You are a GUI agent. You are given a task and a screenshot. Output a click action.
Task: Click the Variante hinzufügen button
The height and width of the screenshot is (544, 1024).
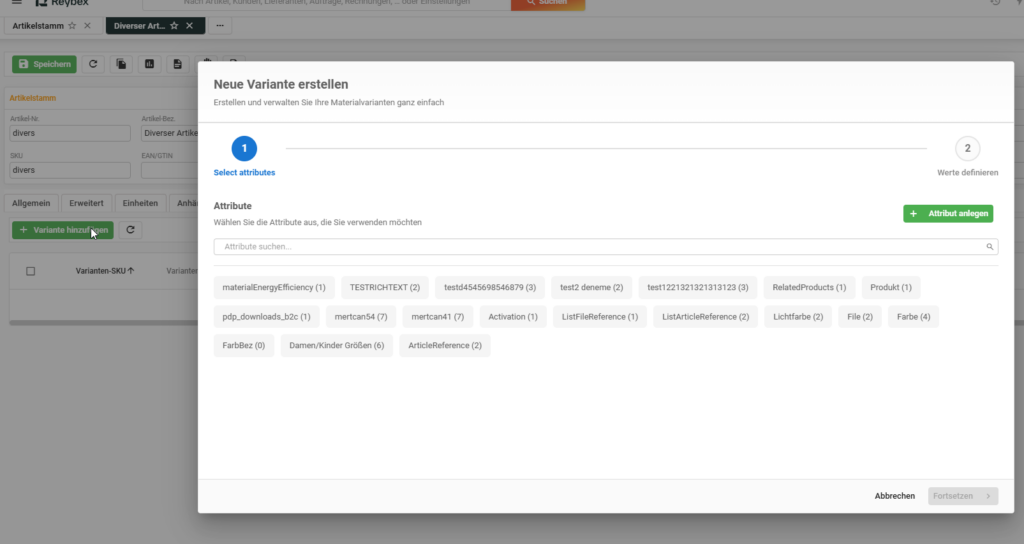click(x=63, y=230)
